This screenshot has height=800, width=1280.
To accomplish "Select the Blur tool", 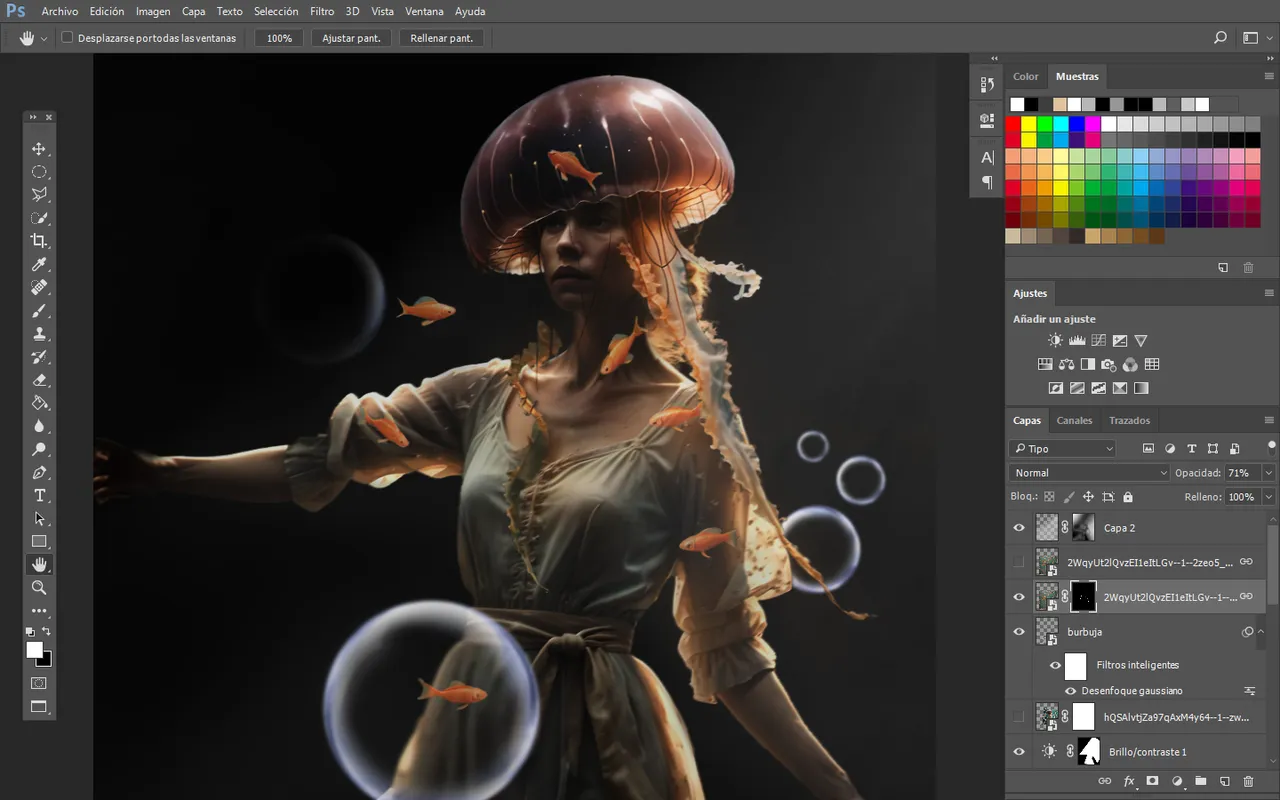I will pyautogui.click(x=39, y=426).
